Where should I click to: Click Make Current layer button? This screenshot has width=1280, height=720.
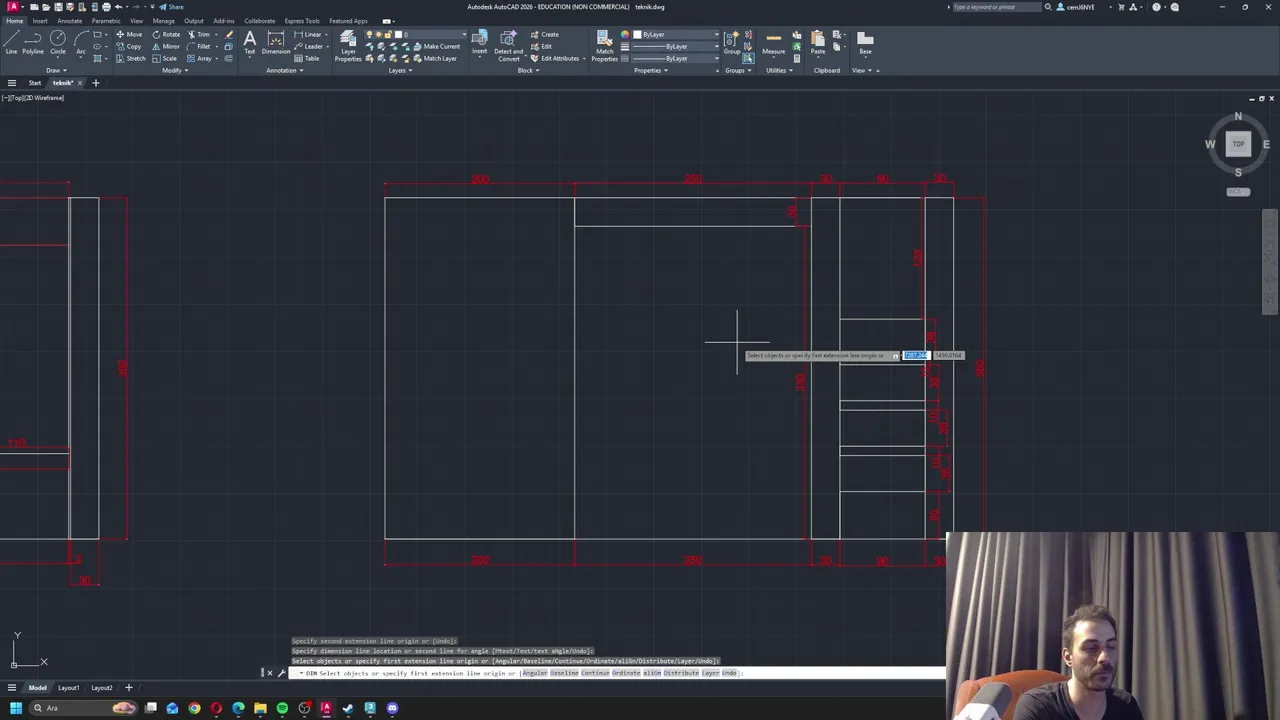click(436, 46)
